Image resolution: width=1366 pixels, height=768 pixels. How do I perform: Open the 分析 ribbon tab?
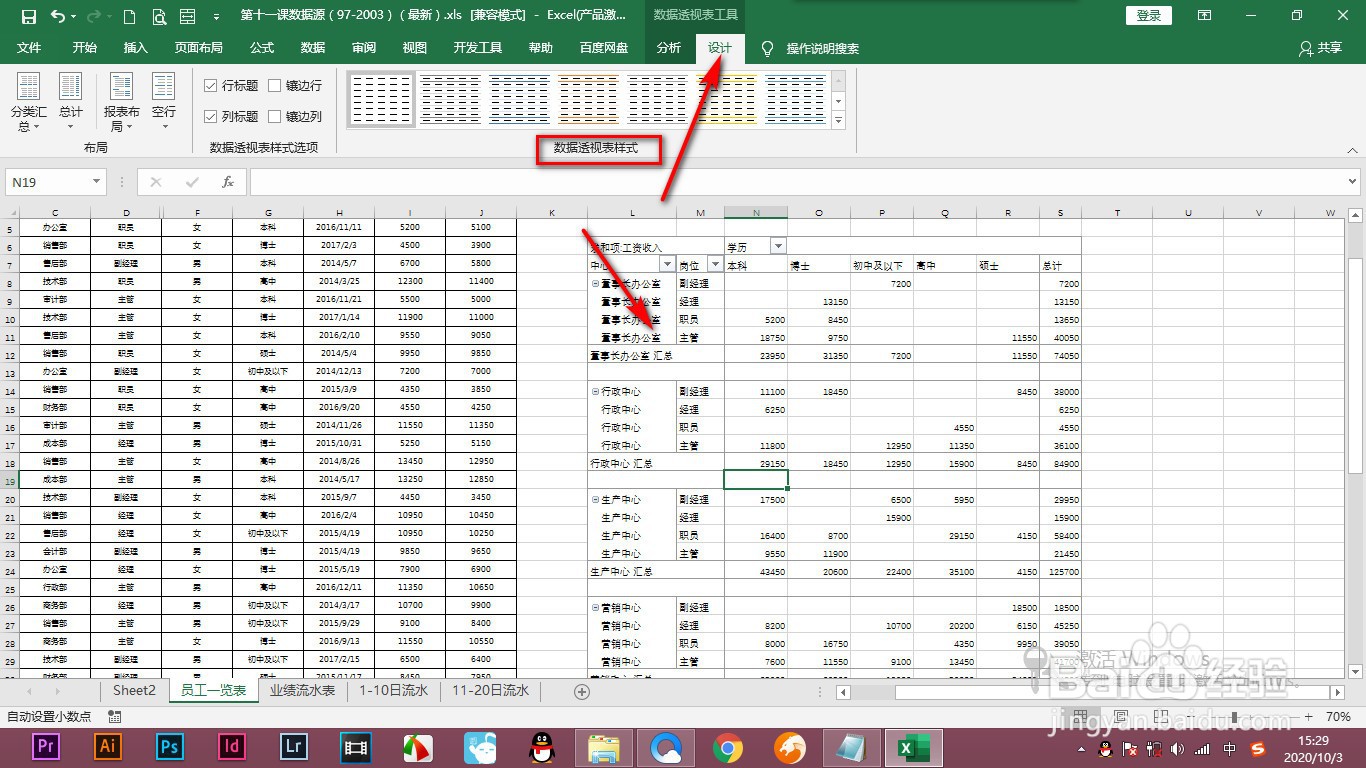pos(668,47)
